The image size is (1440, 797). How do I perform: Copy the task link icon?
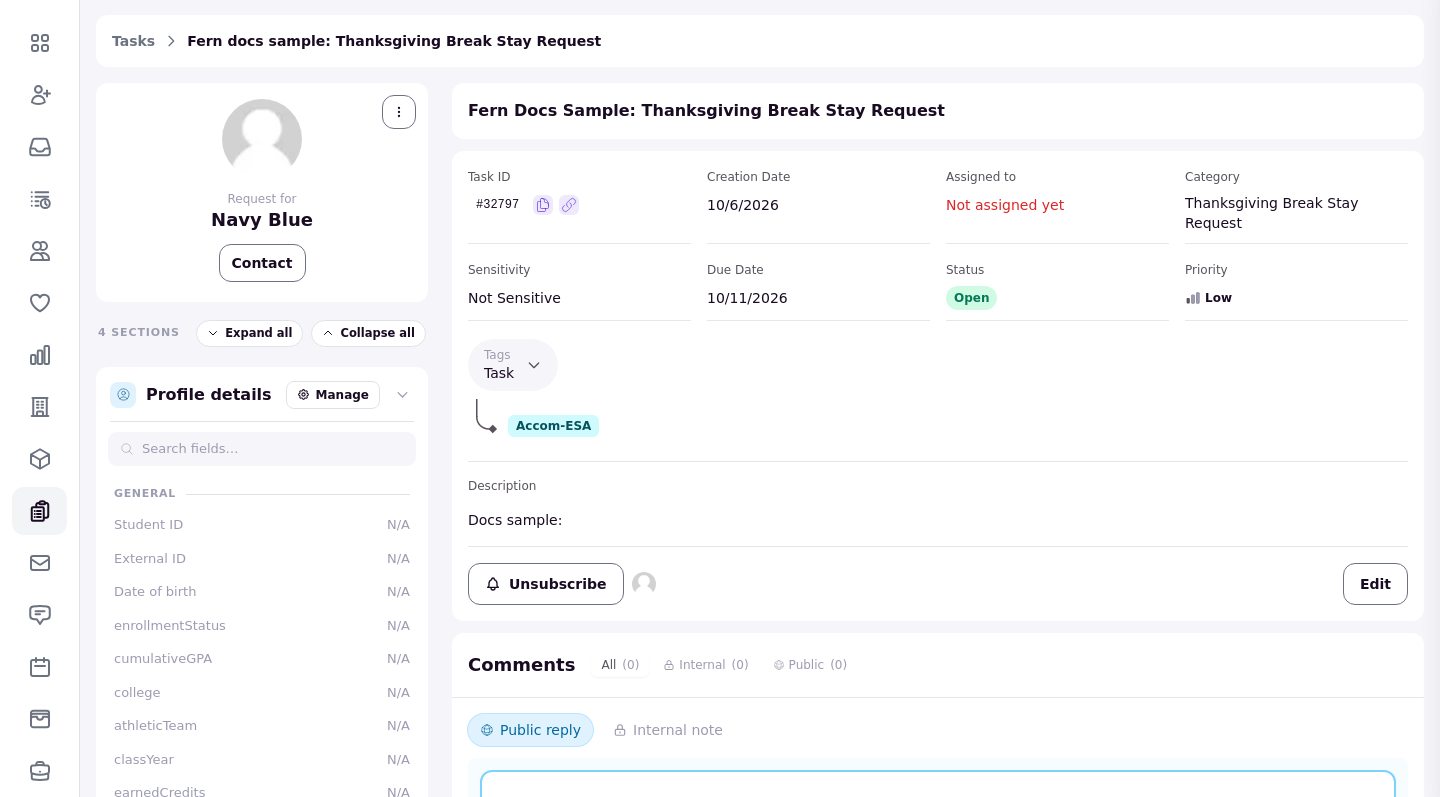[569, 205]
